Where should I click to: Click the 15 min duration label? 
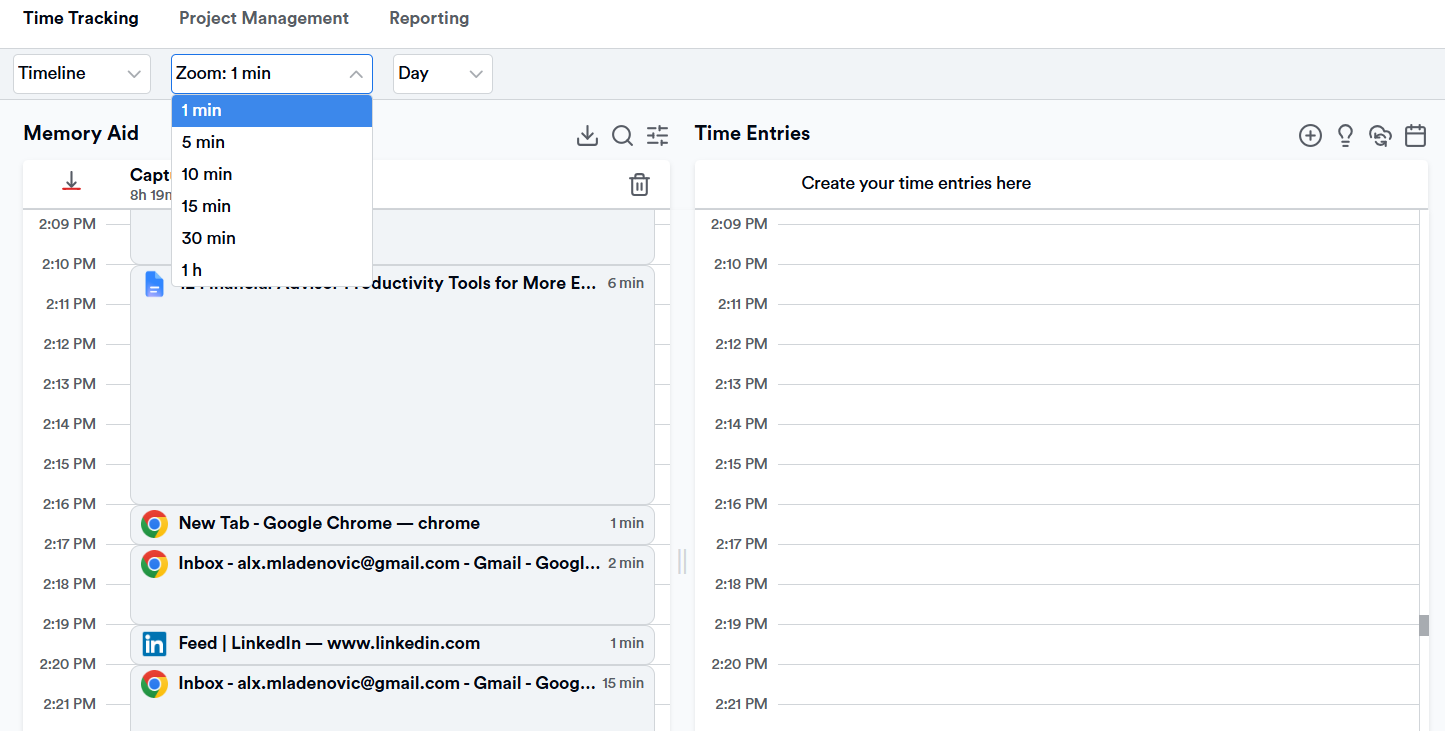tap(623, 683)
